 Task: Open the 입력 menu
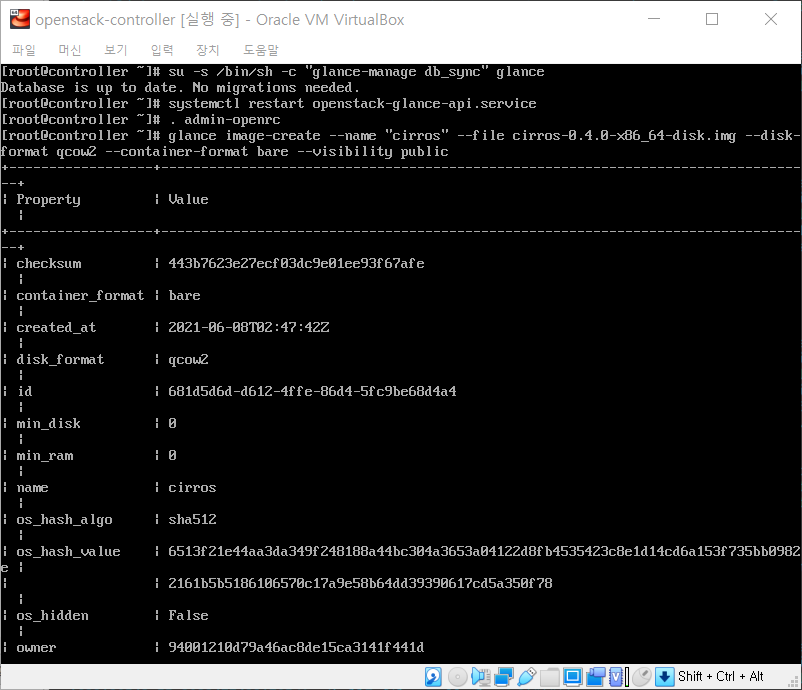(x=162, y=50)
